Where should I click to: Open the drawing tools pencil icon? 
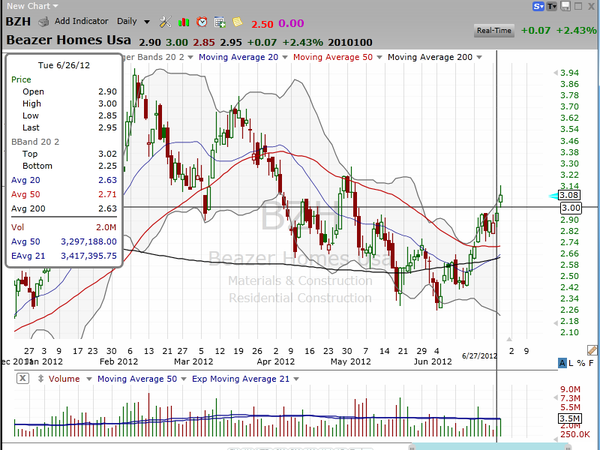[x=592, y=350]
